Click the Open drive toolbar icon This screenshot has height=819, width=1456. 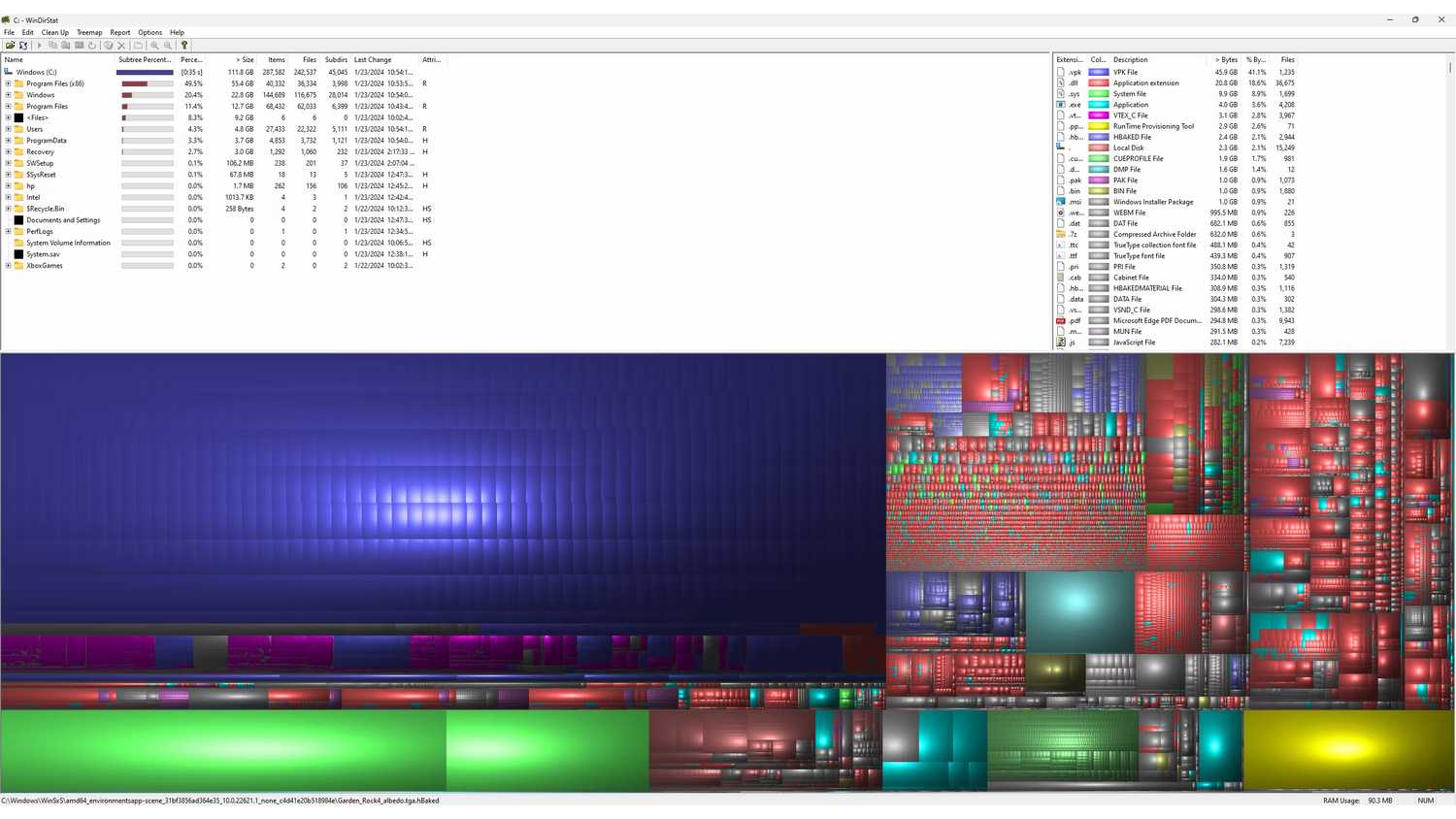pos(10,46)
